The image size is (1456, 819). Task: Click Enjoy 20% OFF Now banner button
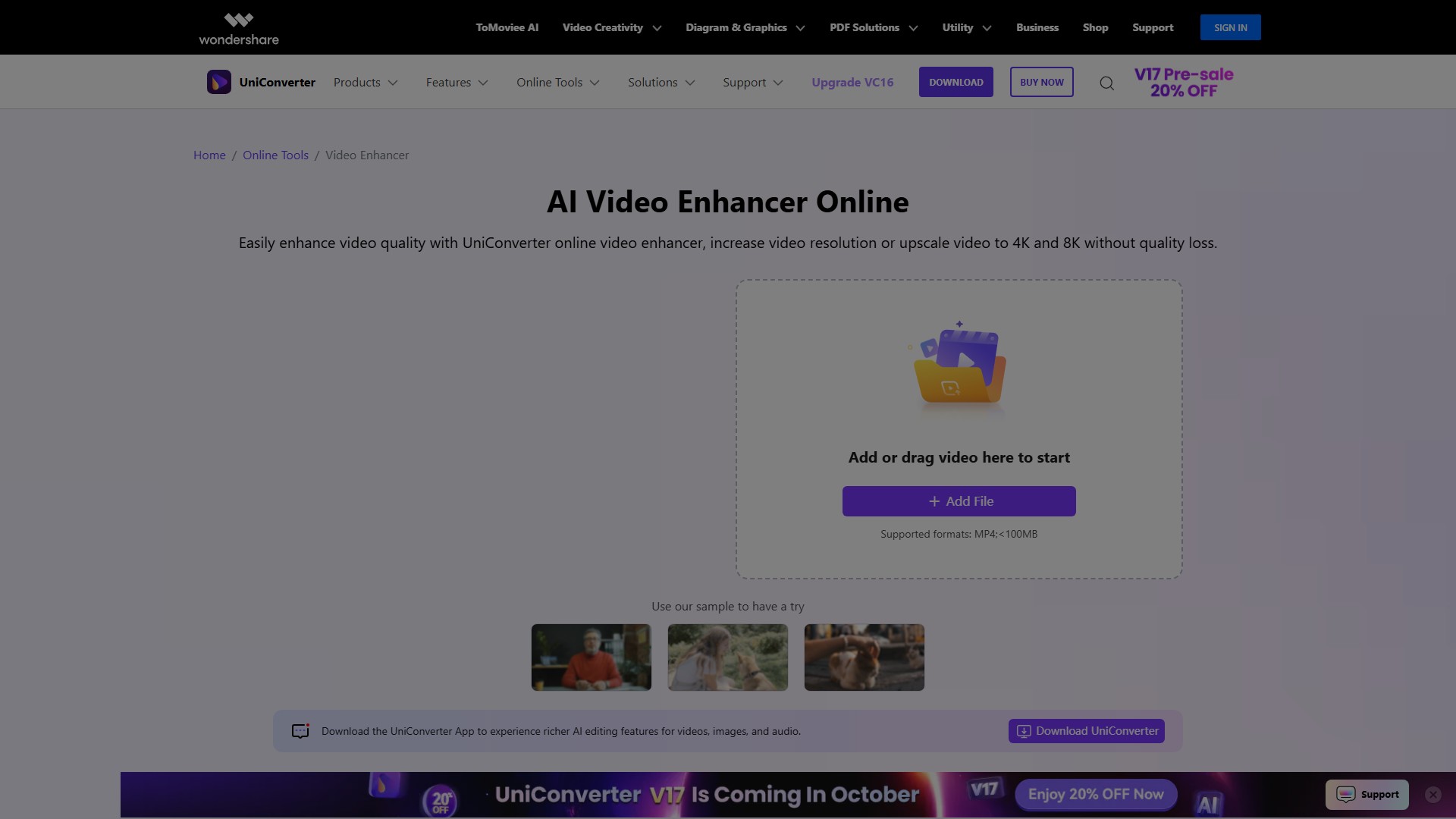click(1095, 794)
